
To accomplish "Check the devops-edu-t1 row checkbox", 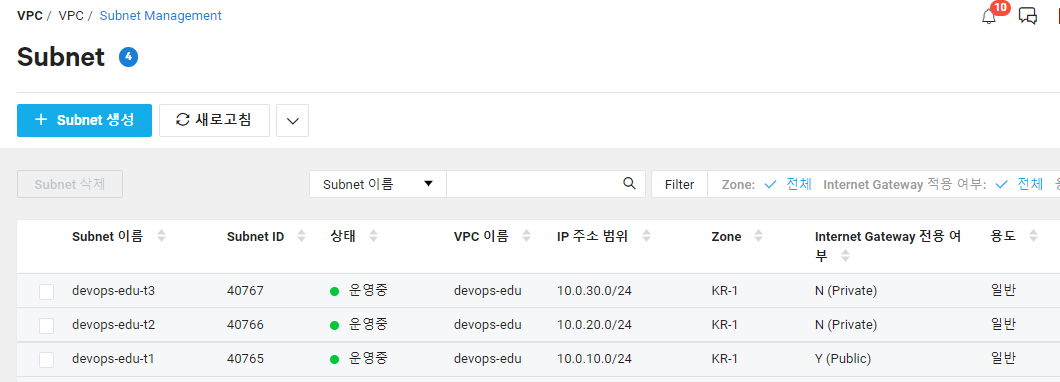I will point(46,359).
